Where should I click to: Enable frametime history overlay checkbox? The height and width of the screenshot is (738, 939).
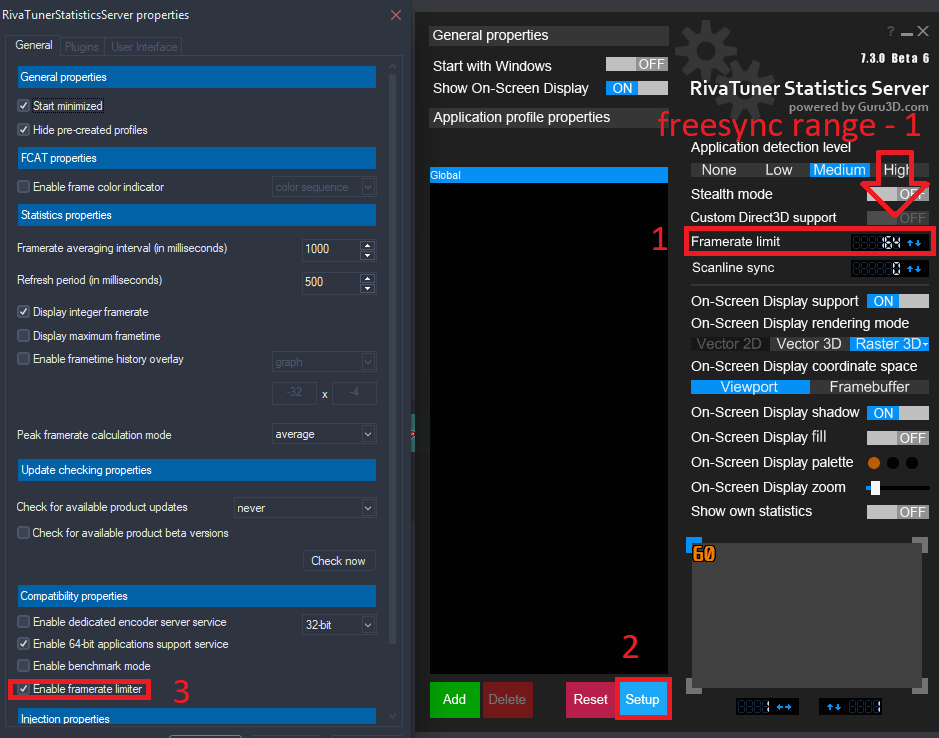click(x=23, y=359)
